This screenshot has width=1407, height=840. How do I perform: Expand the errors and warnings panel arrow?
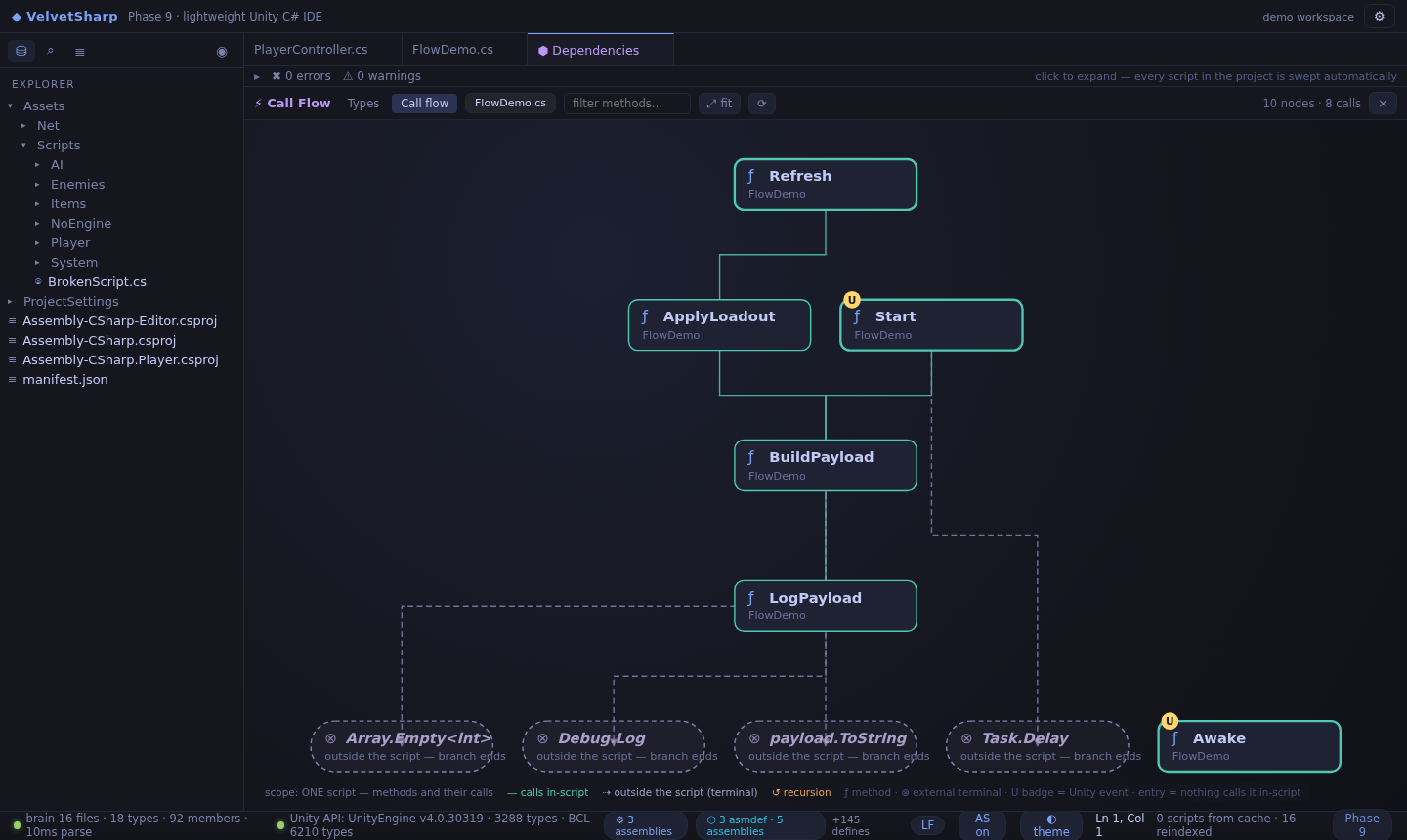click(x=257, y=76)
